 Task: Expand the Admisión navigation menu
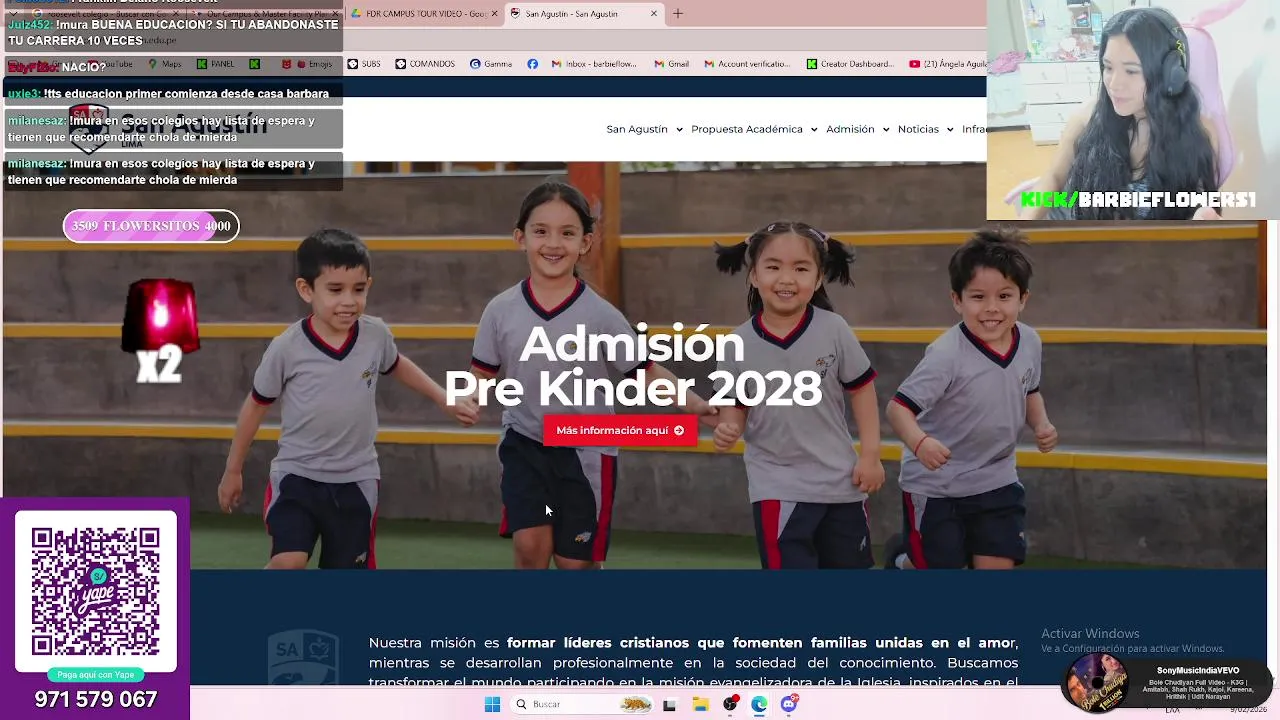coord(857,129)
